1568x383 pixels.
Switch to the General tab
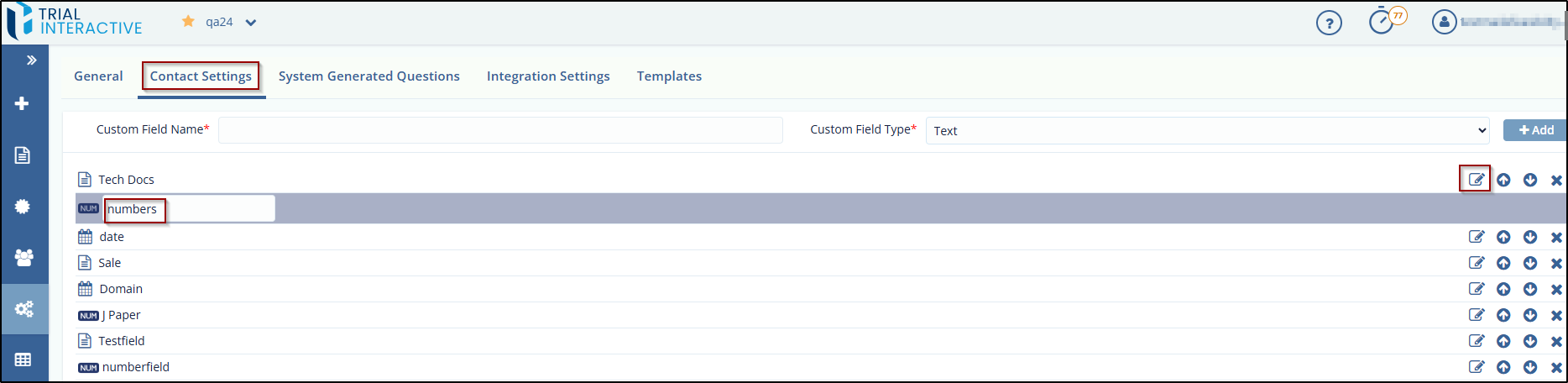pos(98,76)
